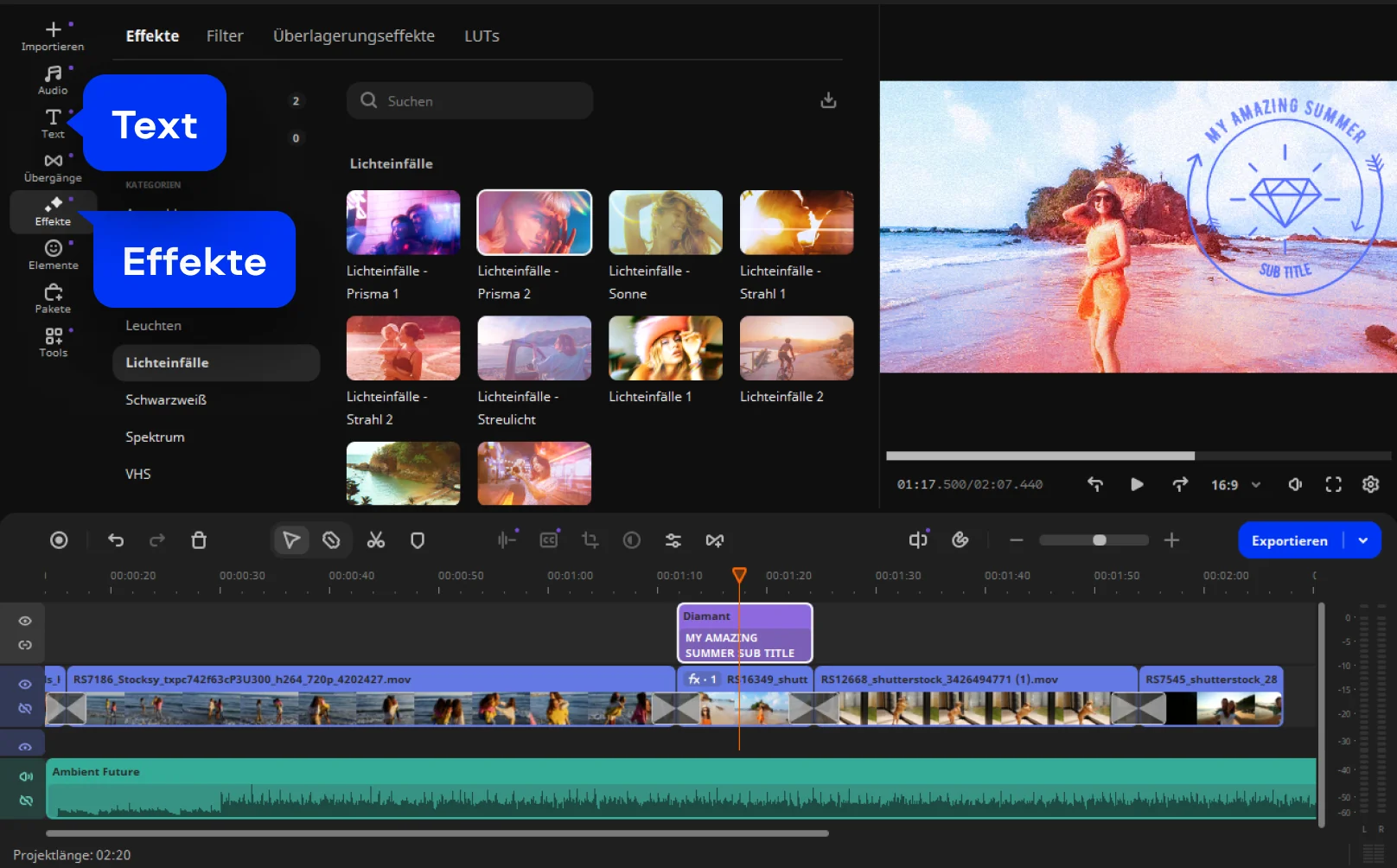This screenshot has height=868, width=1397.
Task: Open the Übergänge transitions panel
Action: coord(53,167)
